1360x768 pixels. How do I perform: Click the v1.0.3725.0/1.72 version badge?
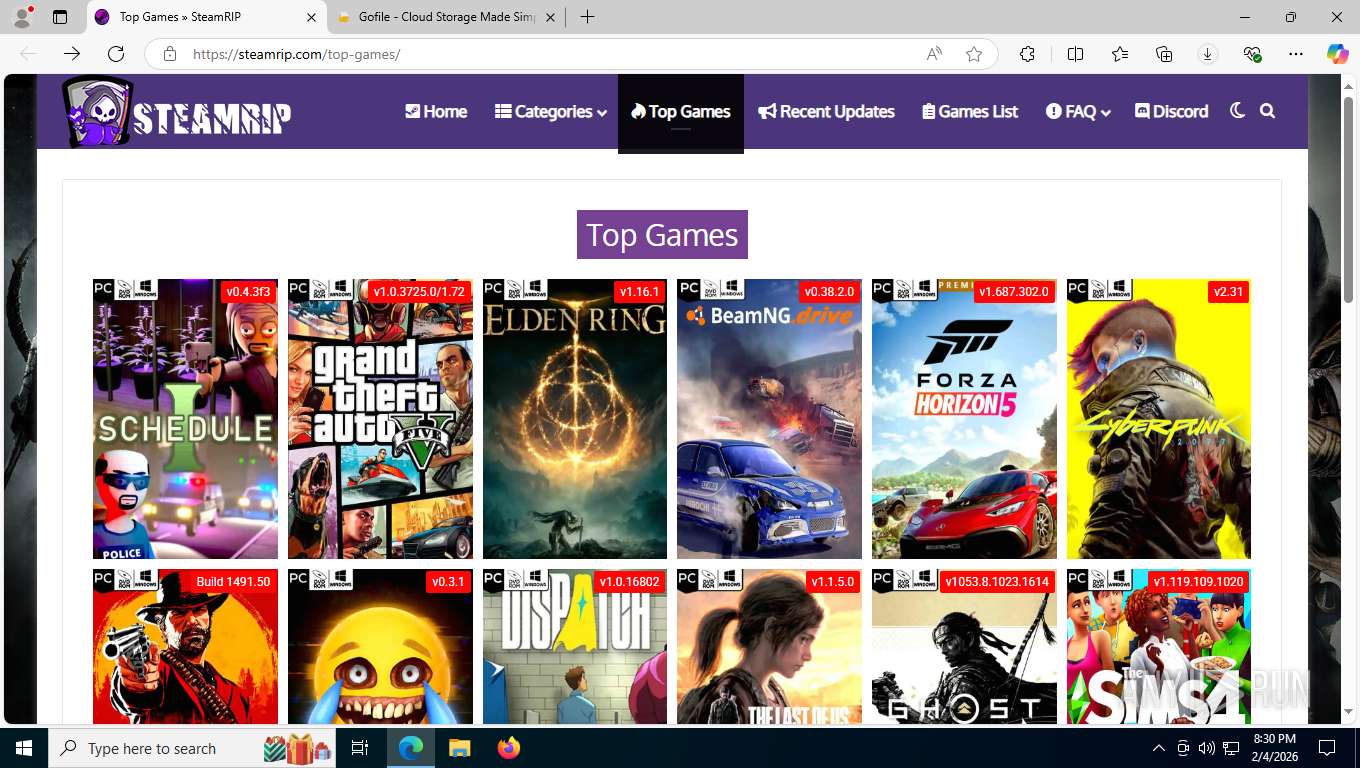point(419,292)
